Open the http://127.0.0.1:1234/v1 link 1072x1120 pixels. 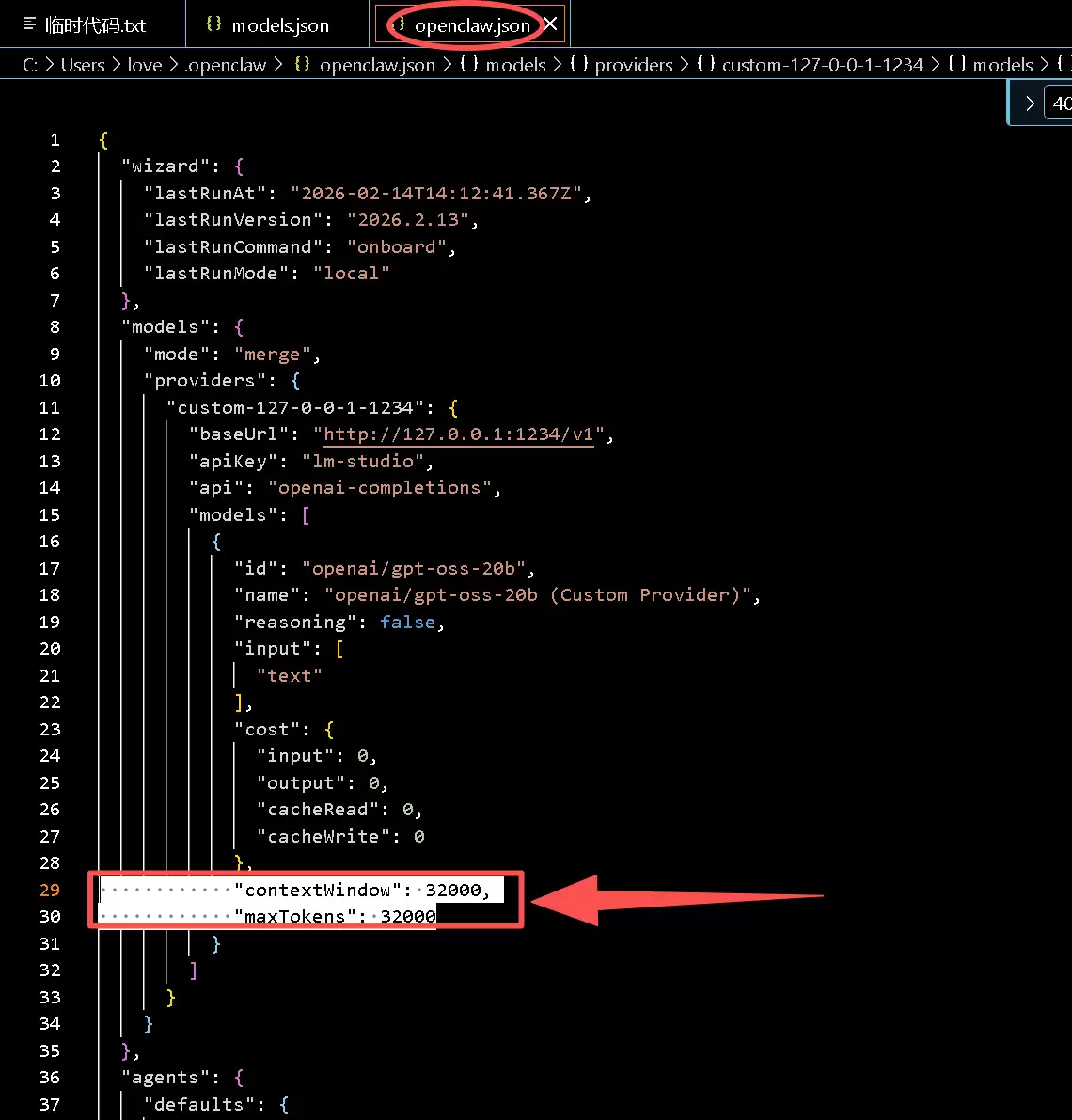[459, 434]
